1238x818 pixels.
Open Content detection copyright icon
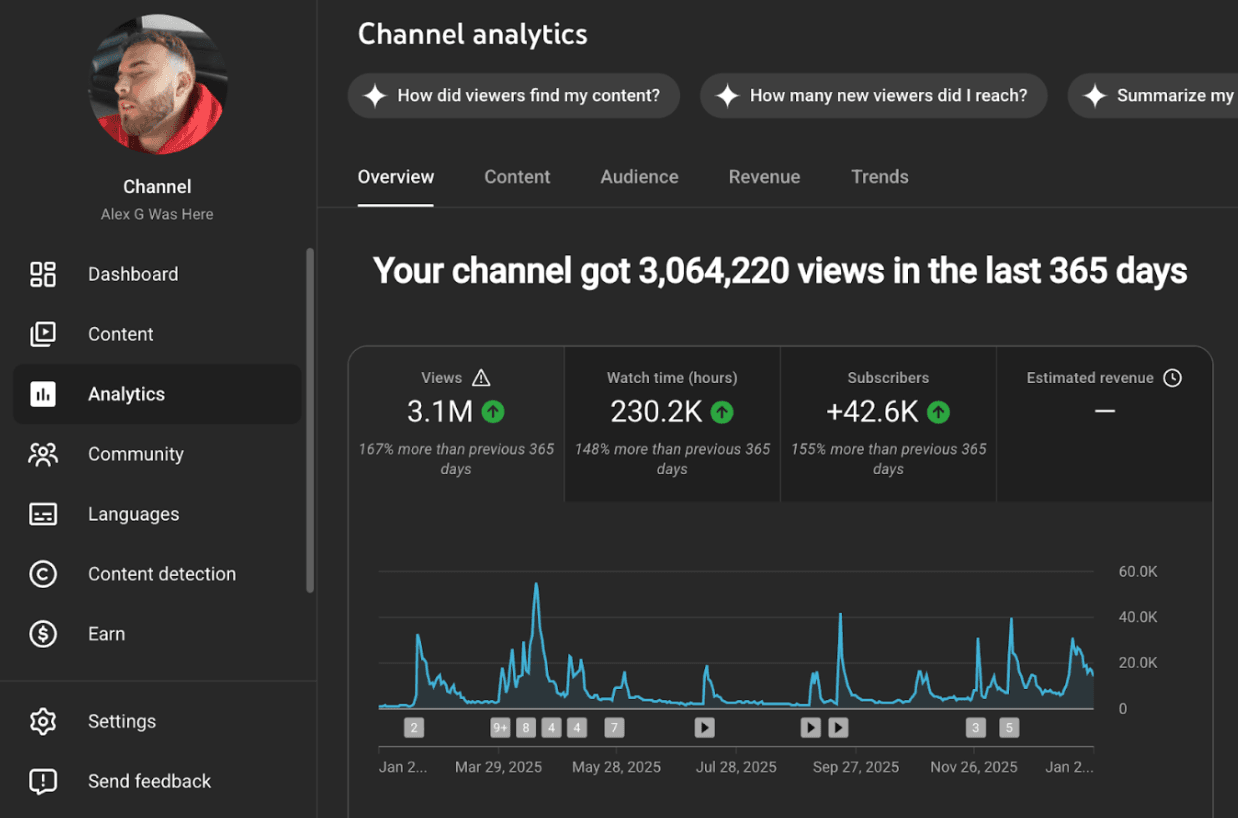[x=43, y=574]
